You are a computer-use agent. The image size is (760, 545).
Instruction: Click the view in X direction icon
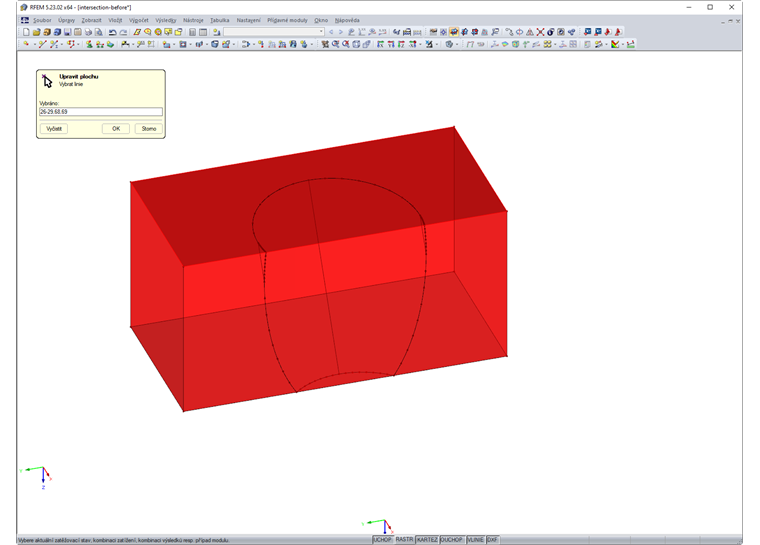point(380,44)
